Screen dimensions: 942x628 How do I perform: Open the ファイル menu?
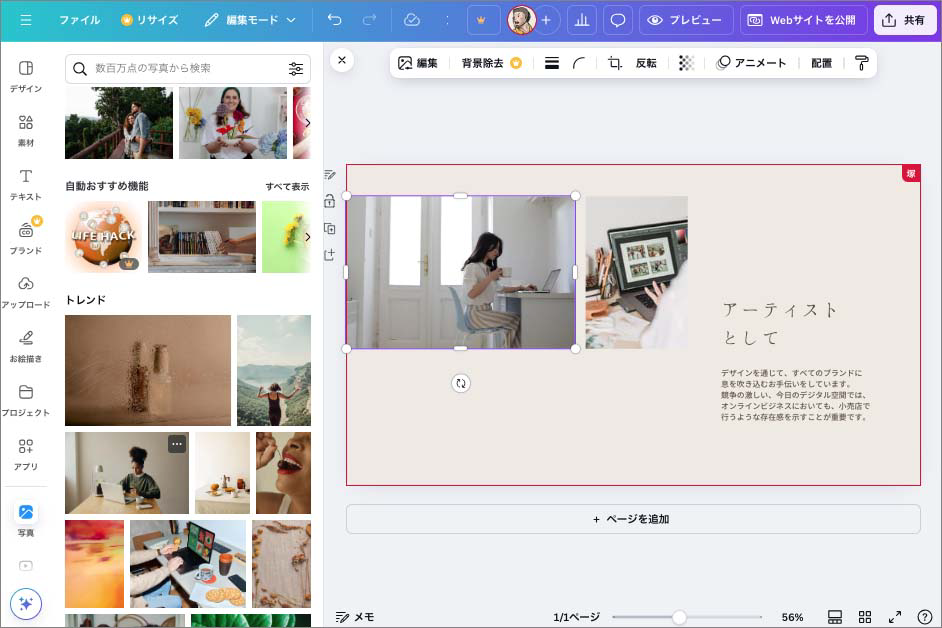tap(80, 19)
